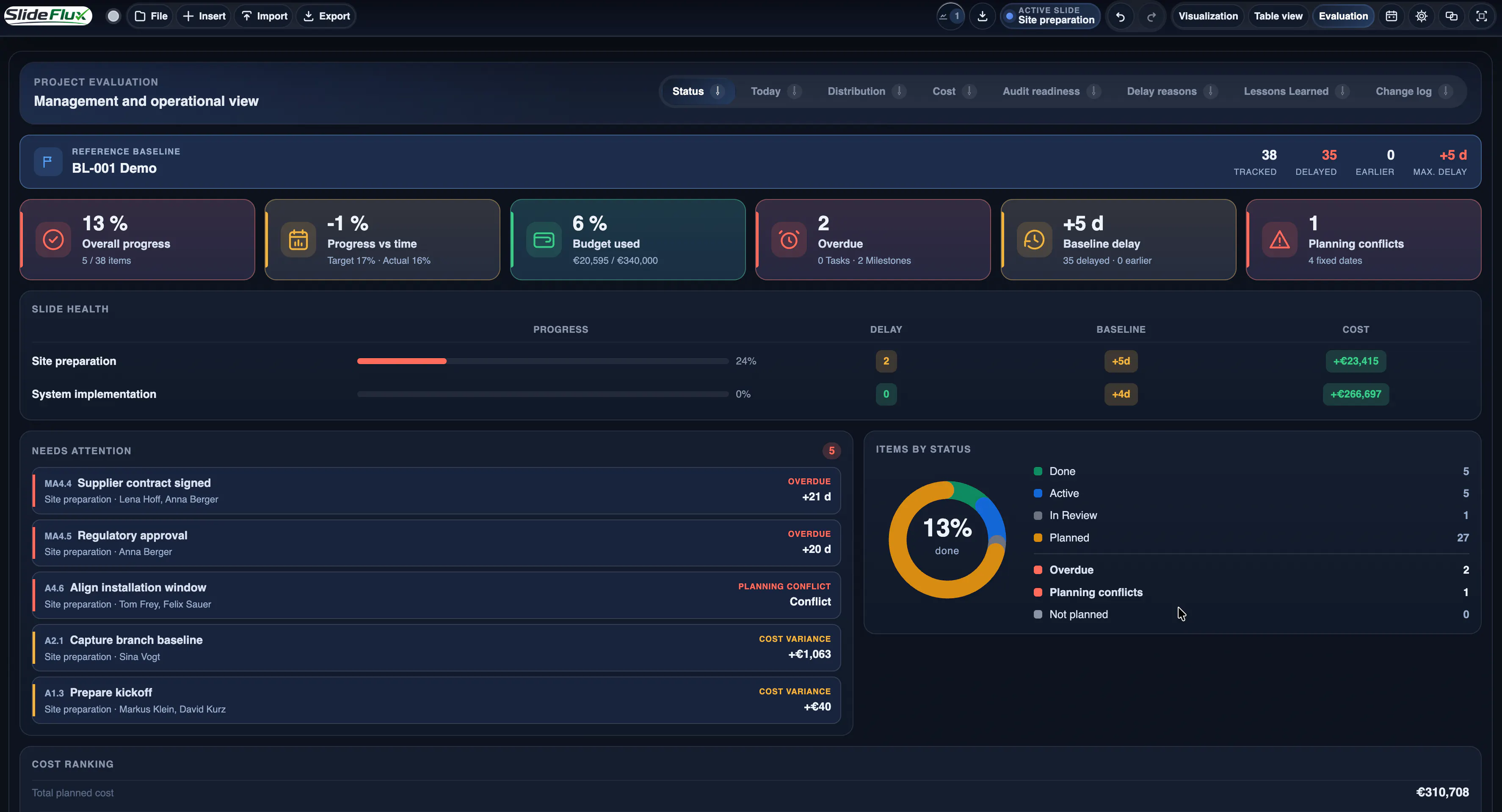Toggle the light/dark theme sun icon
Screen dimensions: 1502x812
[1422, 17]
